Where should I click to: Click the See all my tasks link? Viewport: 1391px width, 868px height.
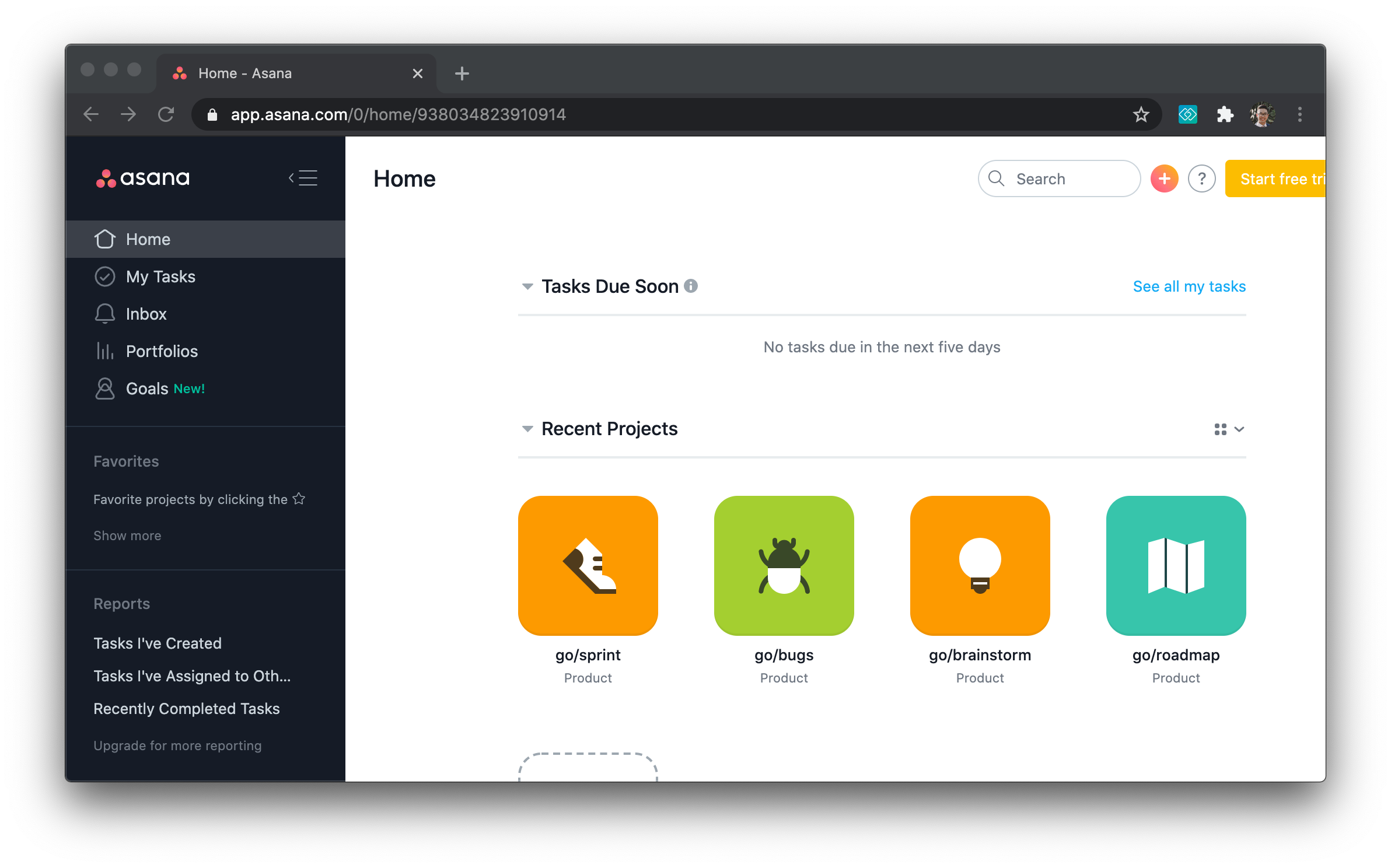pos(1189,286)
